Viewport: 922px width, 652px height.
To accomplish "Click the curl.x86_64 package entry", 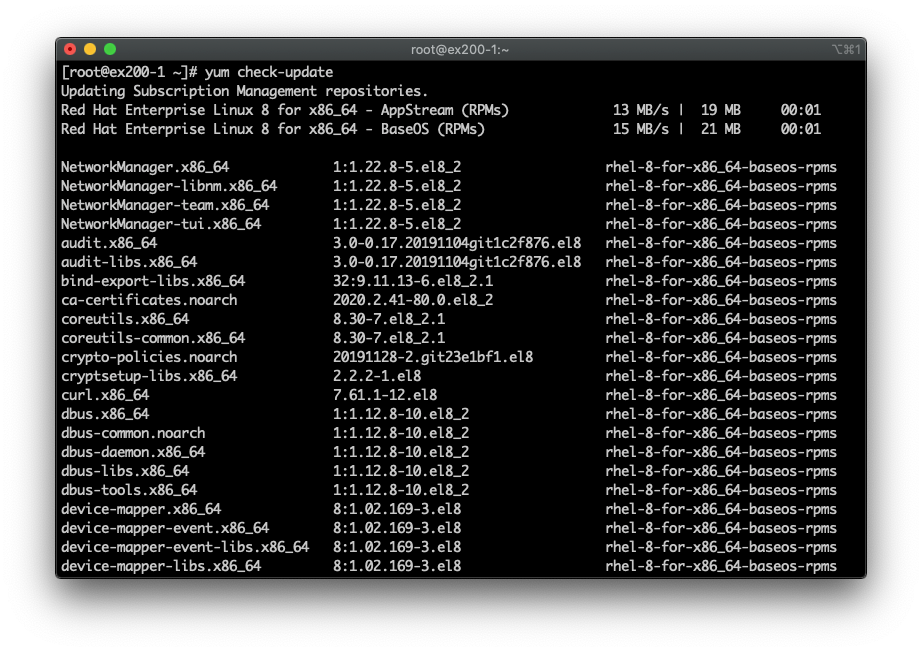I will click(105, 394).
